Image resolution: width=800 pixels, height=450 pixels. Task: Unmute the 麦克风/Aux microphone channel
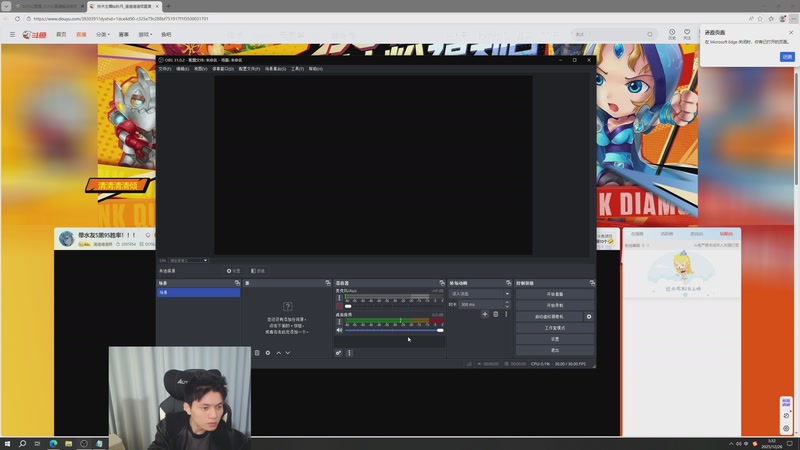pyautogui.click(x=339, y=306)
